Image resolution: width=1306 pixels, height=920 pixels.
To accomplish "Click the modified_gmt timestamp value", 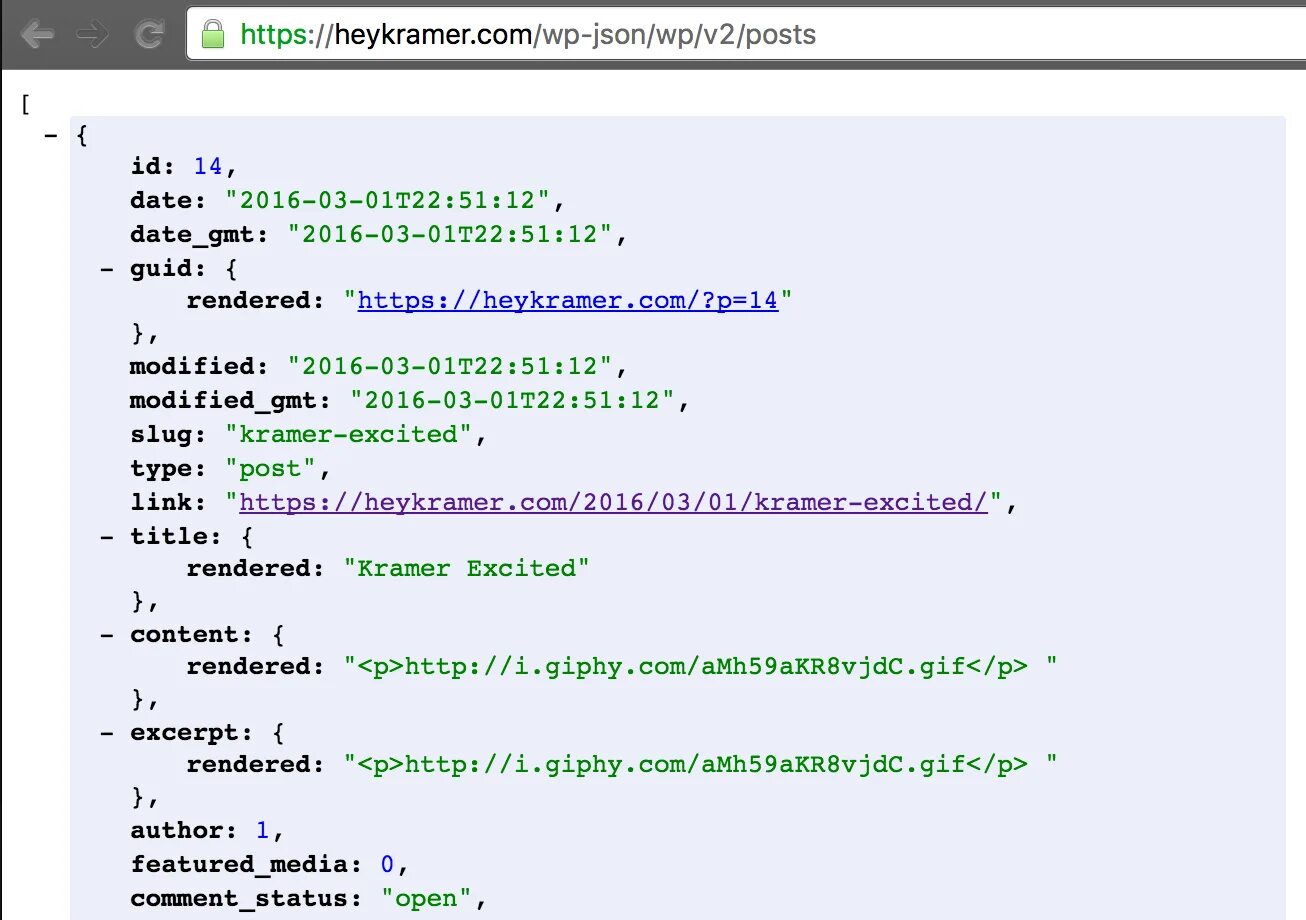I will pos(513,400).
